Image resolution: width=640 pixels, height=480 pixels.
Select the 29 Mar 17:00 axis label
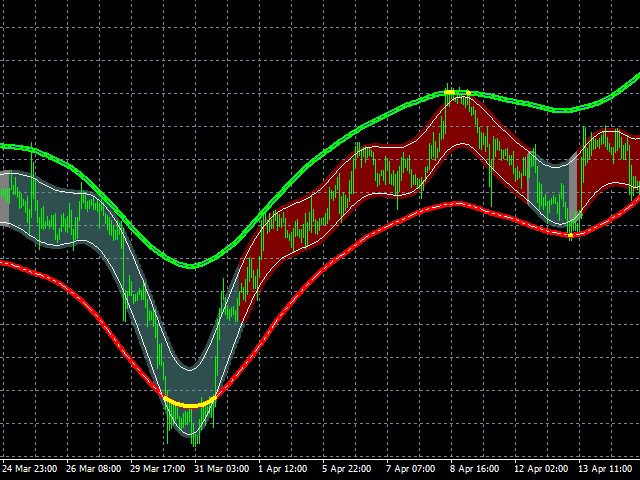158,468
